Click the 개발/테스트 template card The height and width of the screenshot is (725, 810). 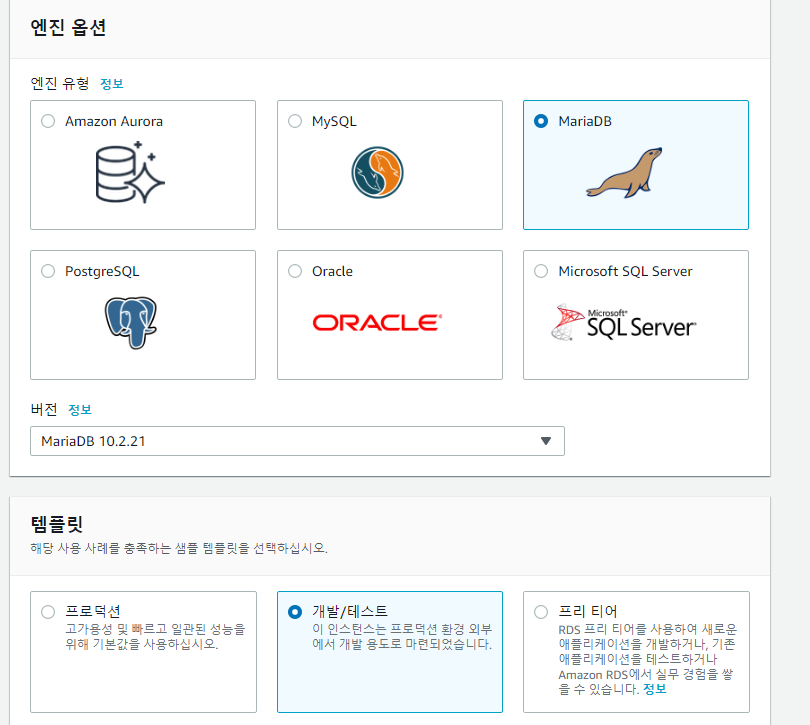[388, 655]
